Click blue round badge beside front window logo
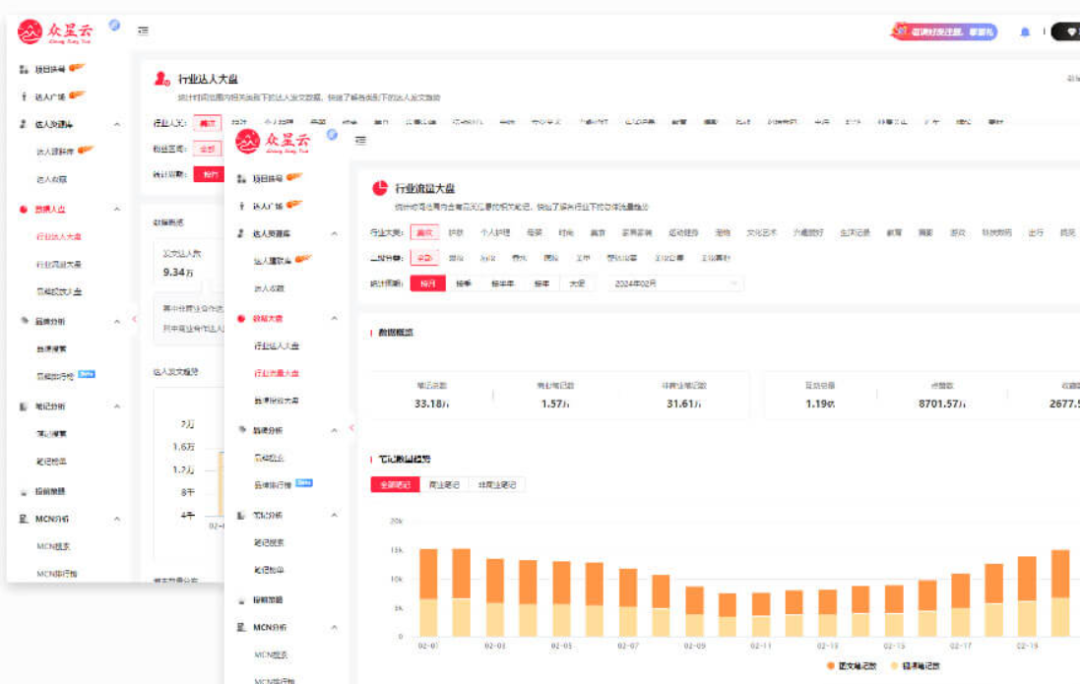The height and width of the screenshot is (684, 1080). (332, 134)
